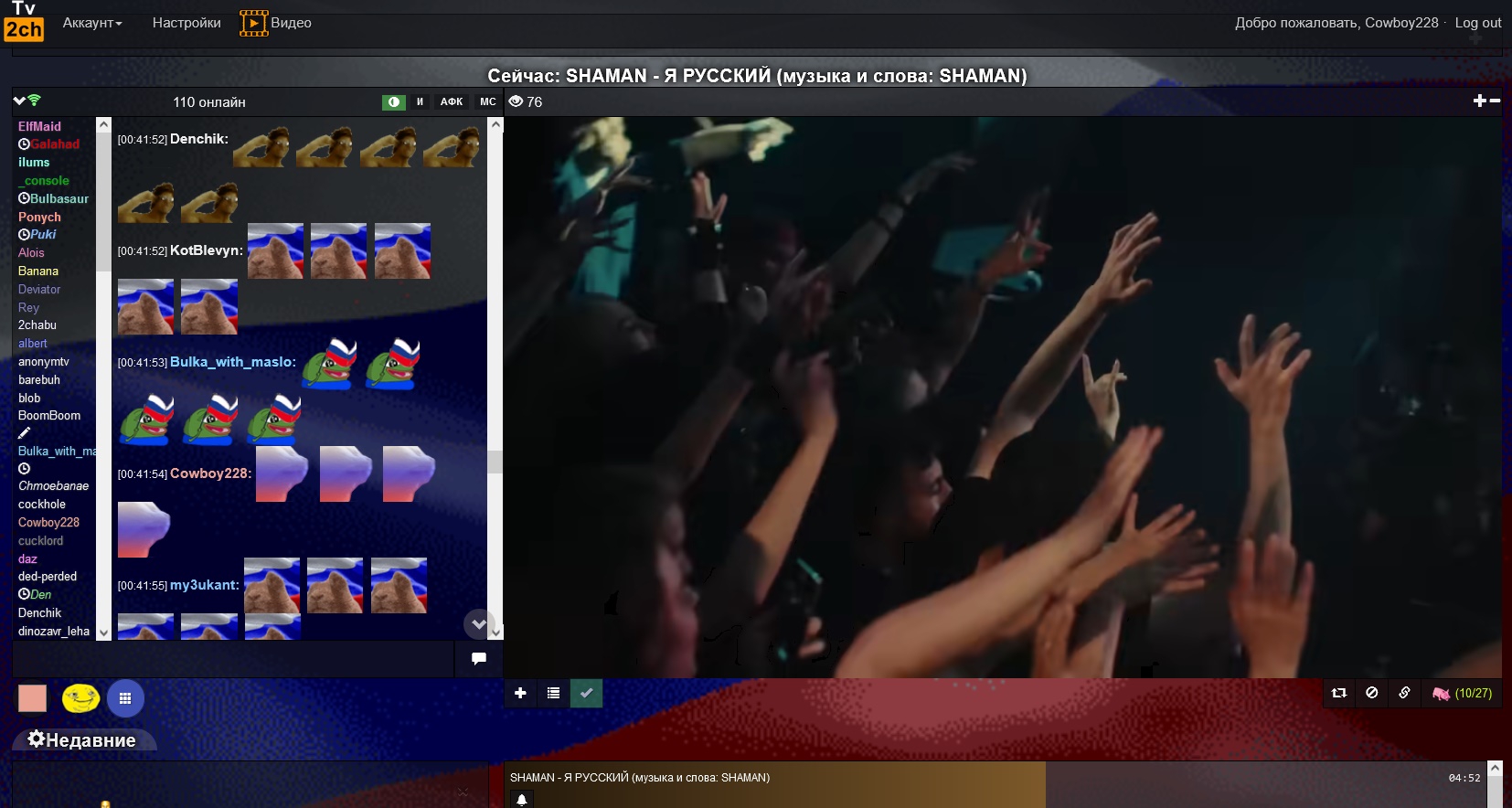1512x808 pixels.
Task: Open the blue grid emote menu button
Action: [125, 698]
